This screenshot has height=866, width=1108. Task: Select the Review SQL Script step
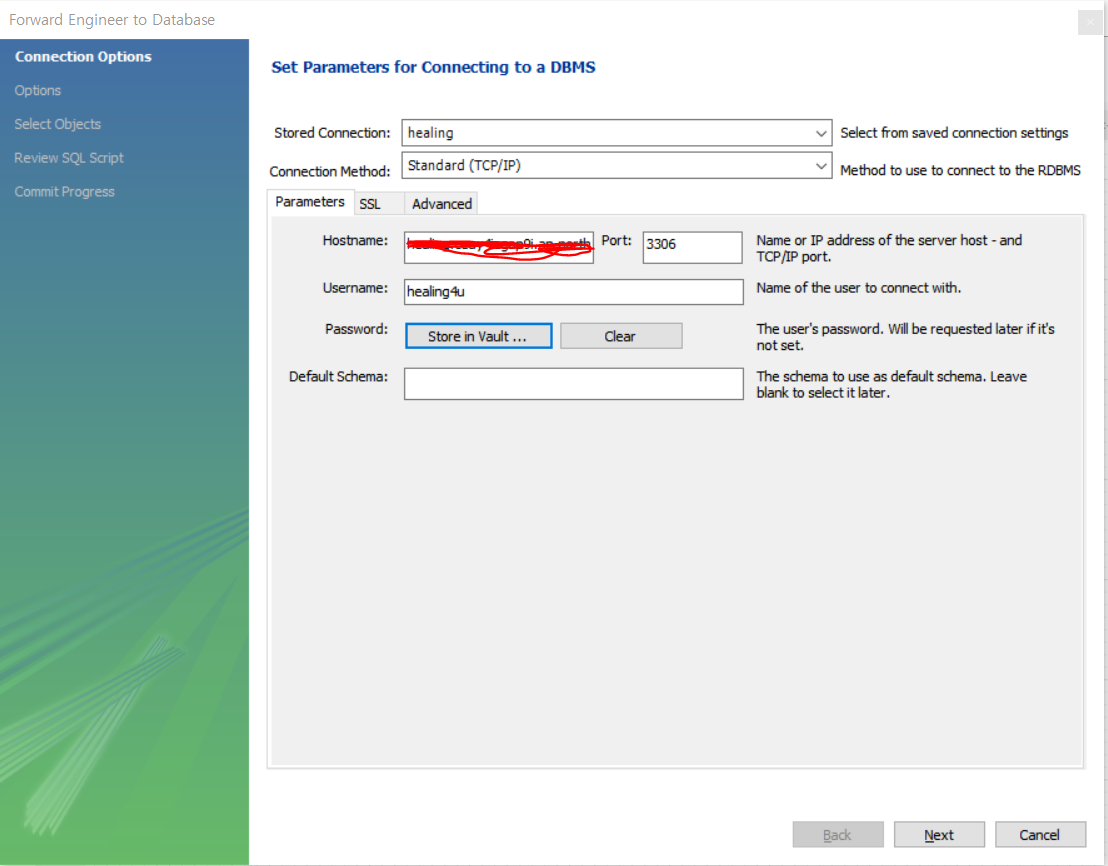click(69, 158)
